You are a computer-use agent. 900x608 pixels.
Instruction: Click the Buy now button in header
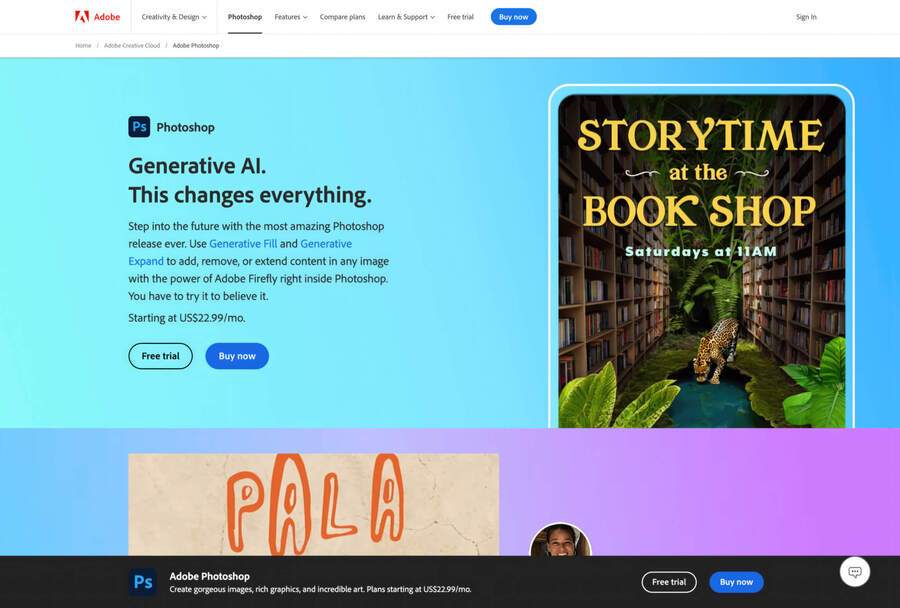(x=513, y=17)
